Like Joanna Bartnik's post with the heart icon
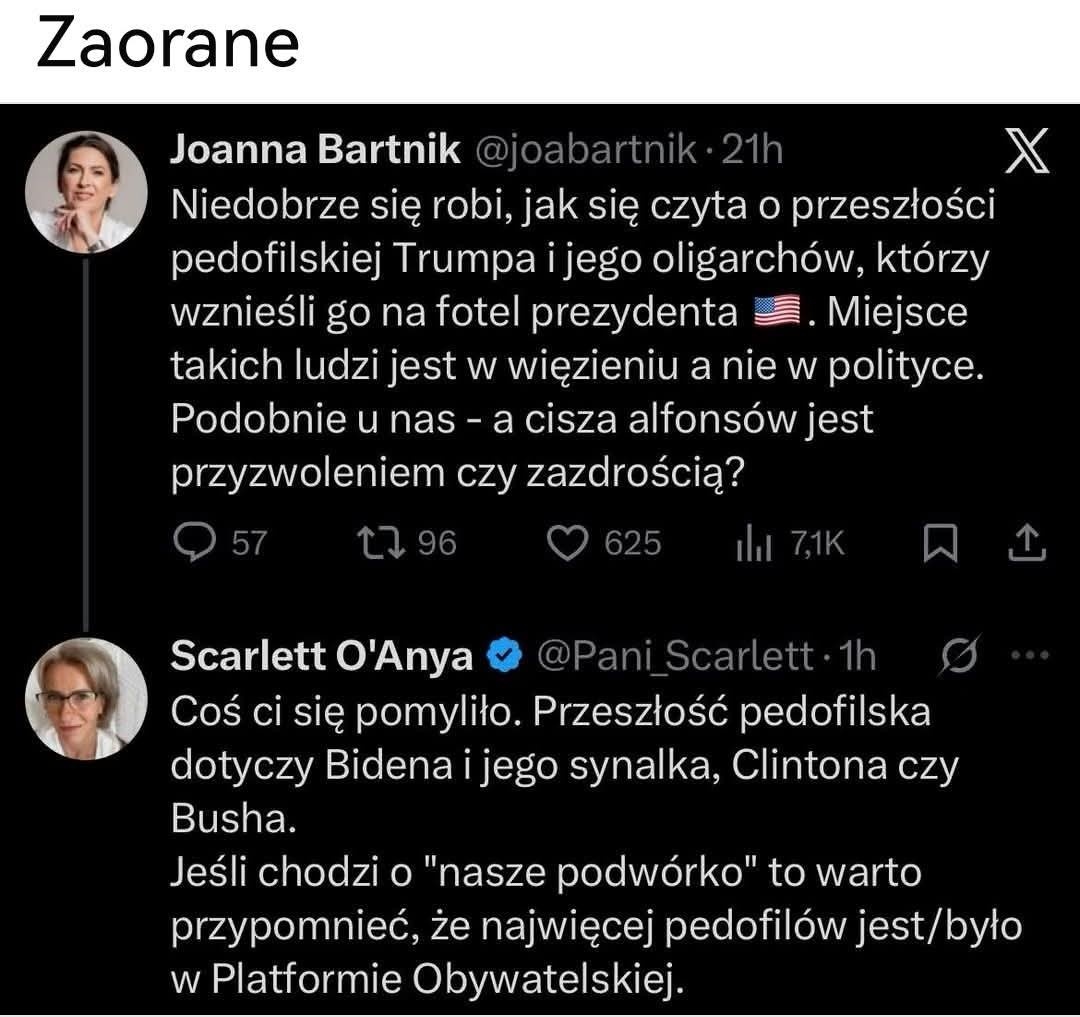This screenshot has width=1080, height=1017. (x=569, y=541)
